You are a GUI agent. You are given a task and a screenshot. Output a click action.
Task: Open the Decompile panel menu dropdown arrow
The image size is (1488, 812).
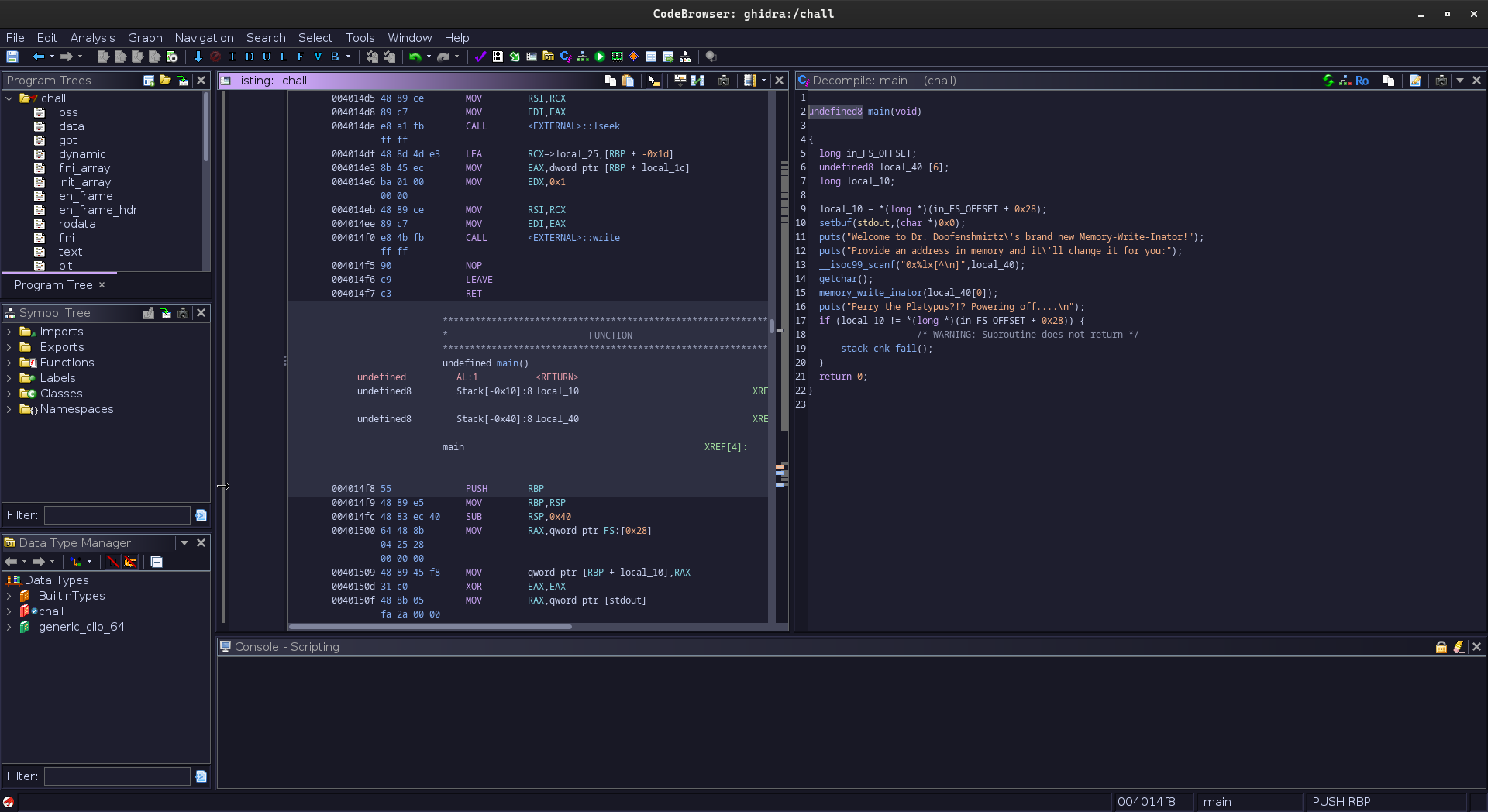pyautogui.click(x=1460, y=81)
